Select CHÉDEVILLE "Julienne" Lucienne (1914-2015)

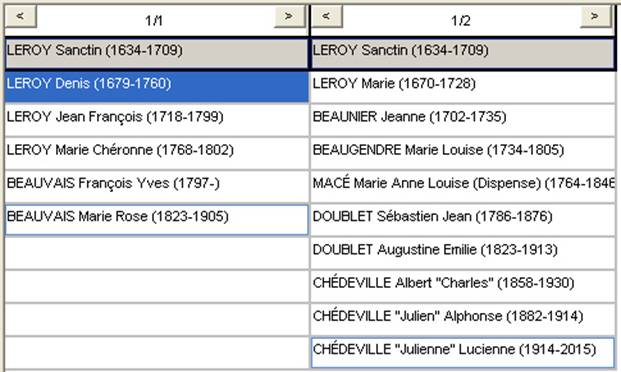coord(463,353)
